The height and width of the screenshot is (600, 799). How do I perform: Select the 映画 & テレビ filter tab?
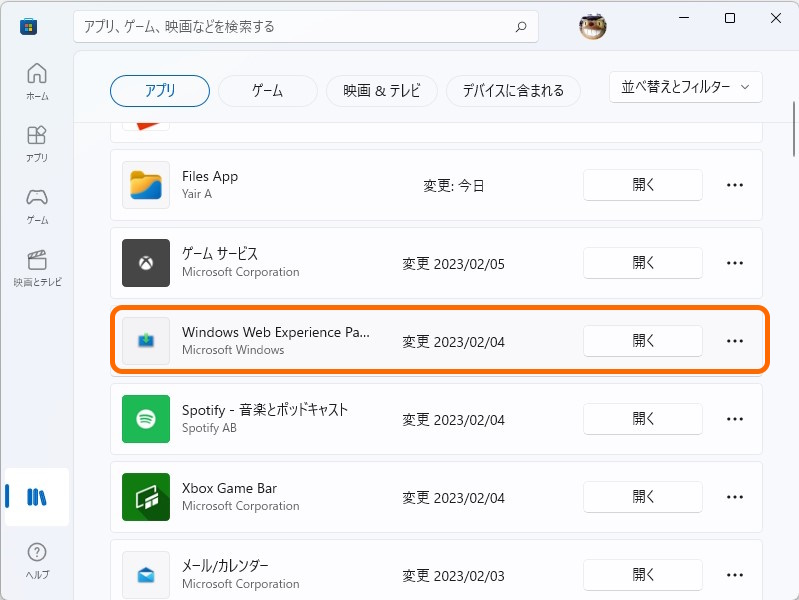tap(382, 91)
